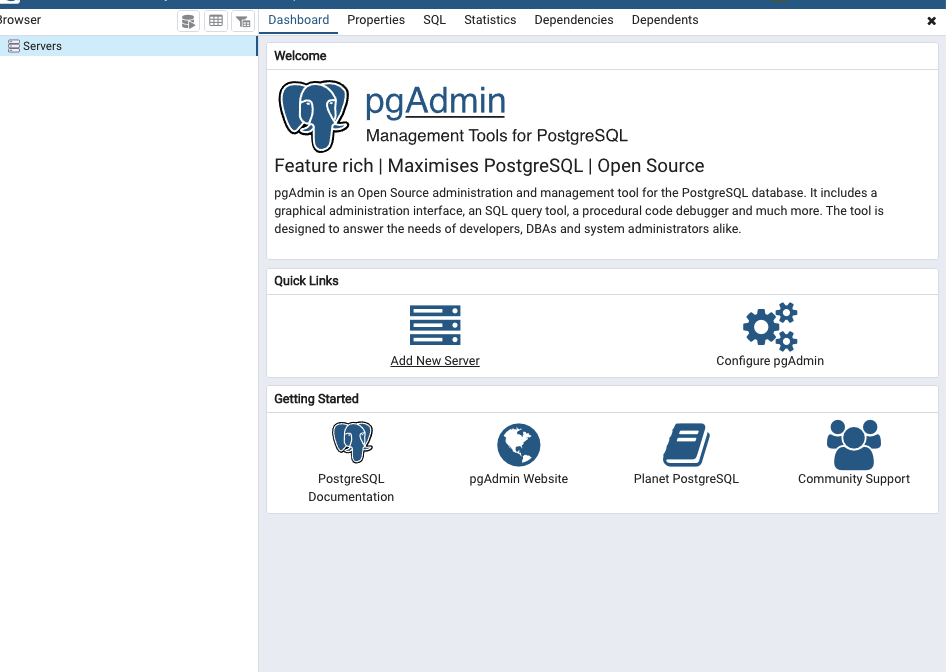Open the PostgreSQL Documentation link
This screenshot has width=946, height=672.
coord(351,487)
